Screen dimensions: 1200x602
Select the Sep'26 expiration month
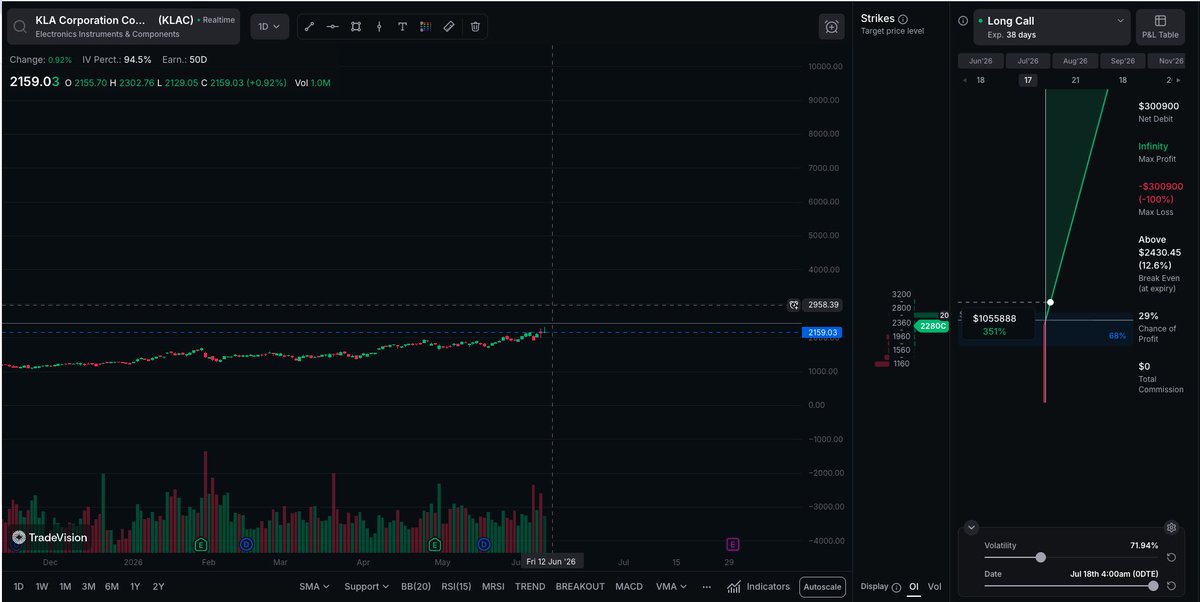pyautogui.click(x=1123, y=61)
